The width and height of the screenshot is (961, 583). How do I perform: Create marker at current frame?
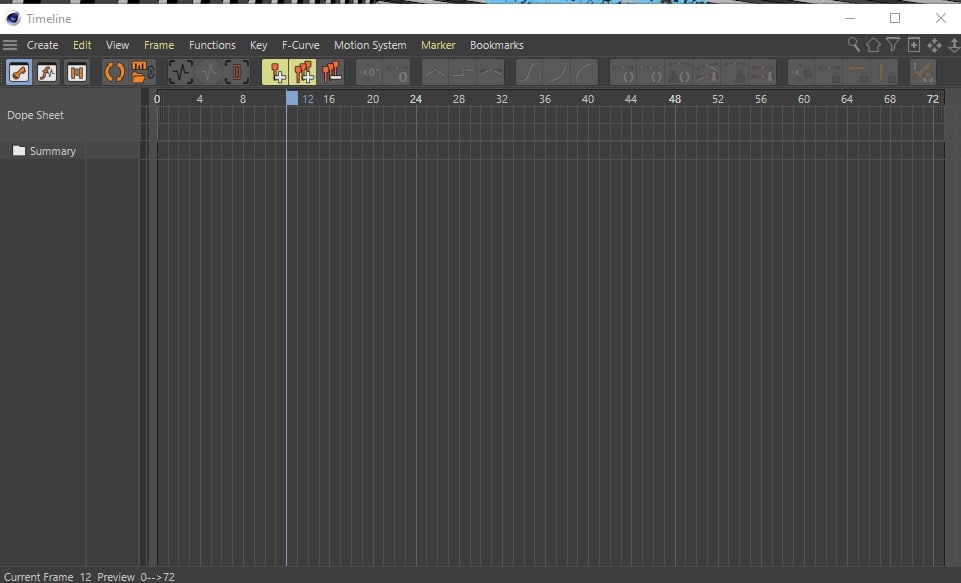(x=275, y=72)
